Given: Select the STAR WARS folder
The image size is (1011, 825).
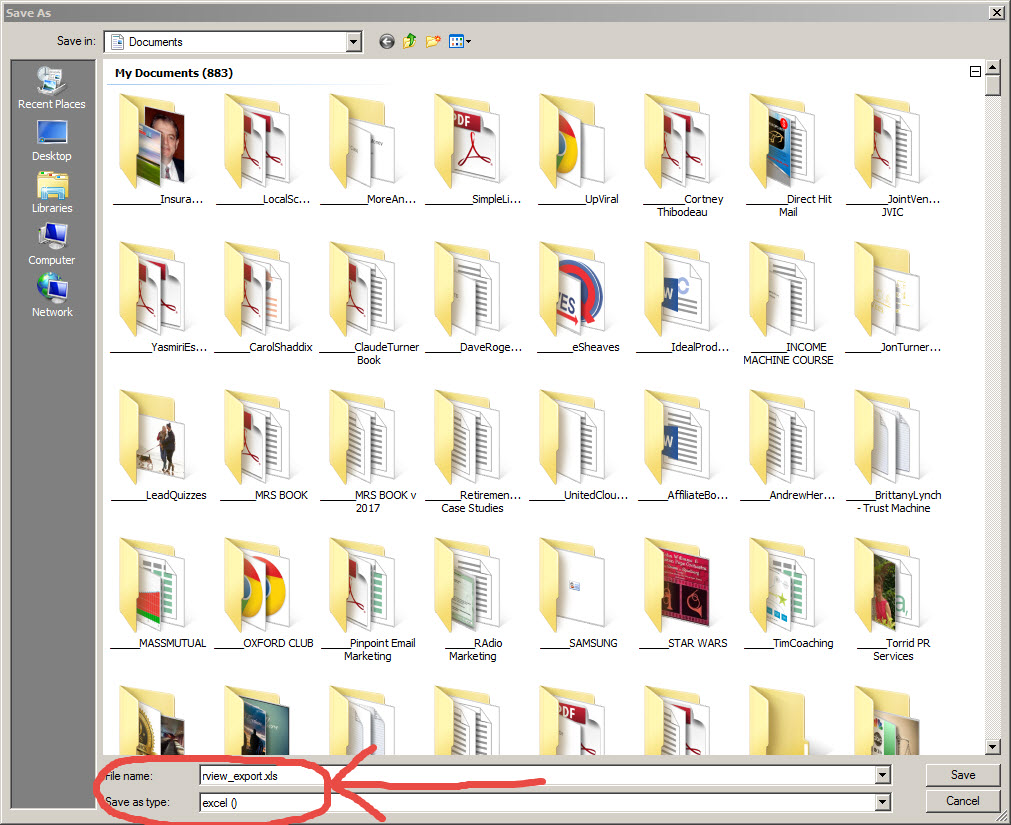Looking at the screenshot, I should 683,594.
